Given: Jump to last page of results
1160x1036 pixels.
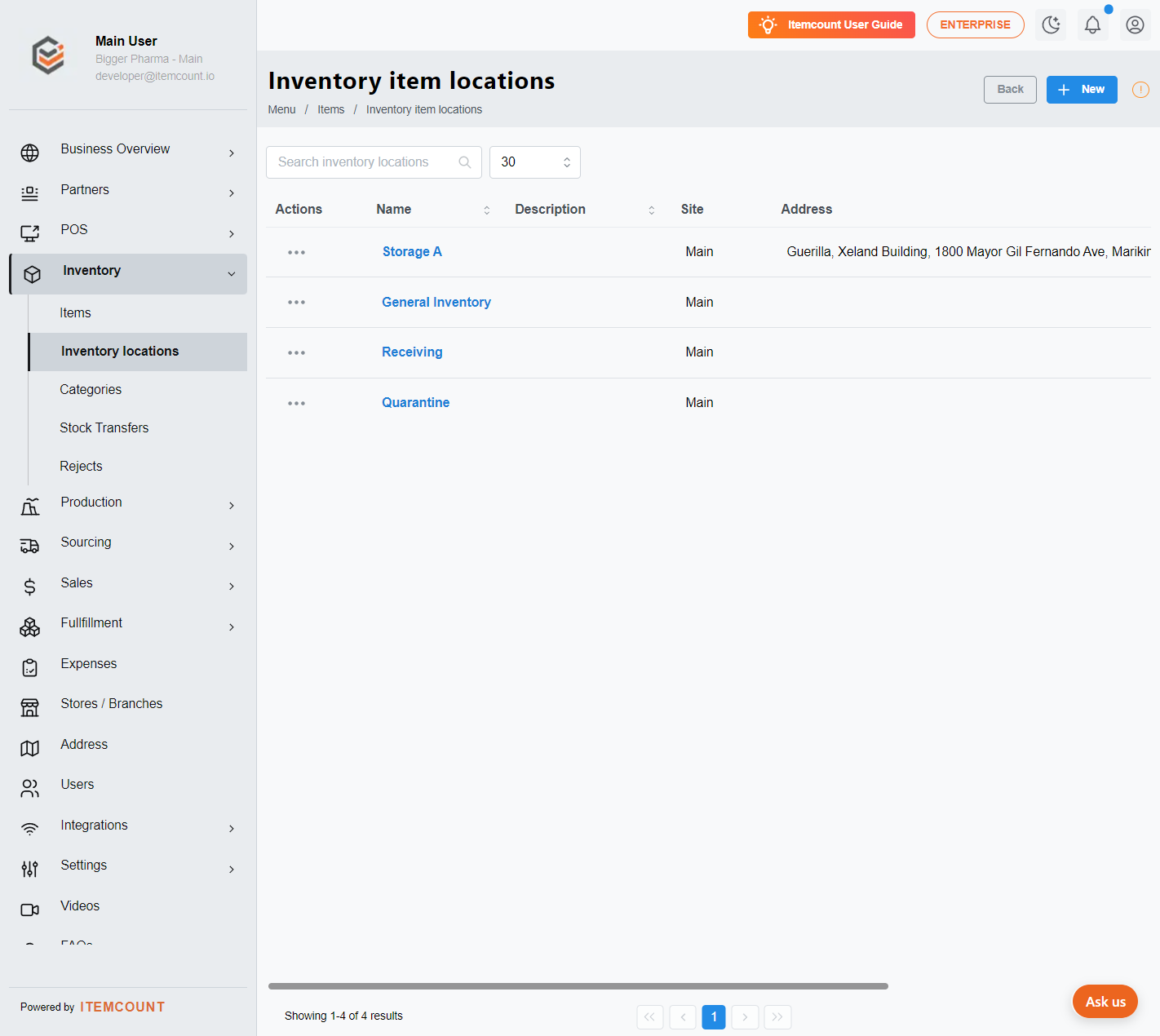Looking at the screenshot, I should pos(777,1016).
